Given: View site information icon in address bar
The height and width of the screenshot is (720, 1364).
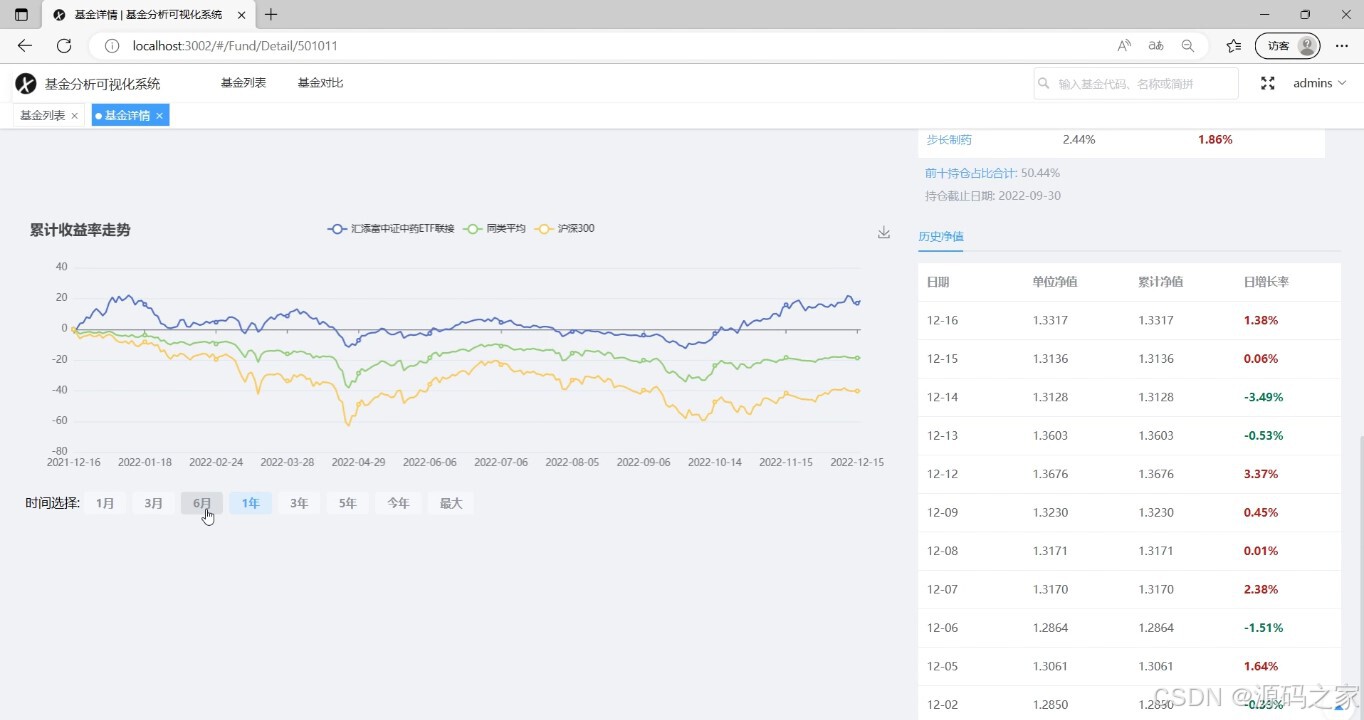Looking at the screenshot, I should tap(112, 46).
